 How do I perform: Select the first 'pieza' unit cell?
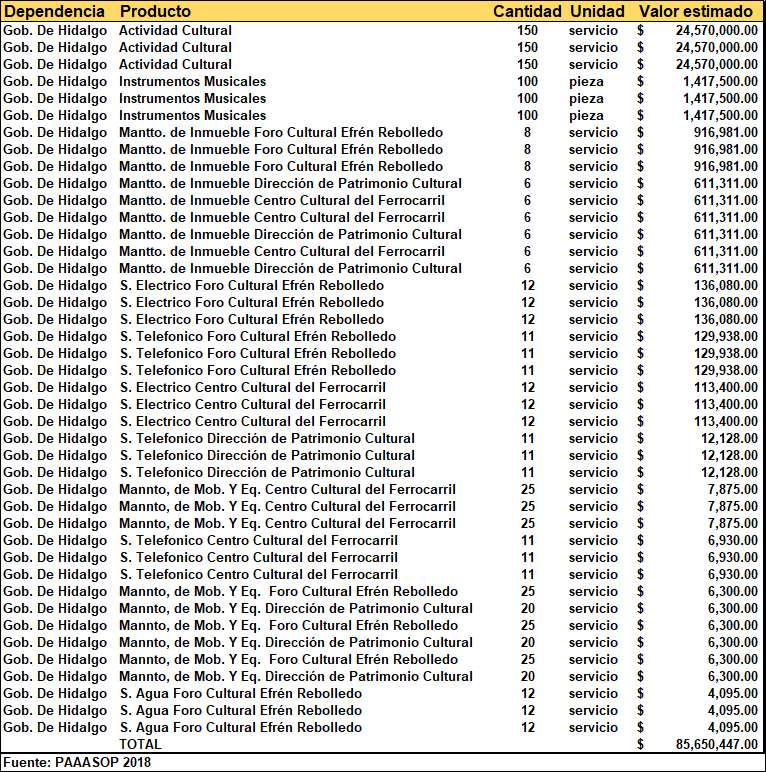[x=586, y=82]
